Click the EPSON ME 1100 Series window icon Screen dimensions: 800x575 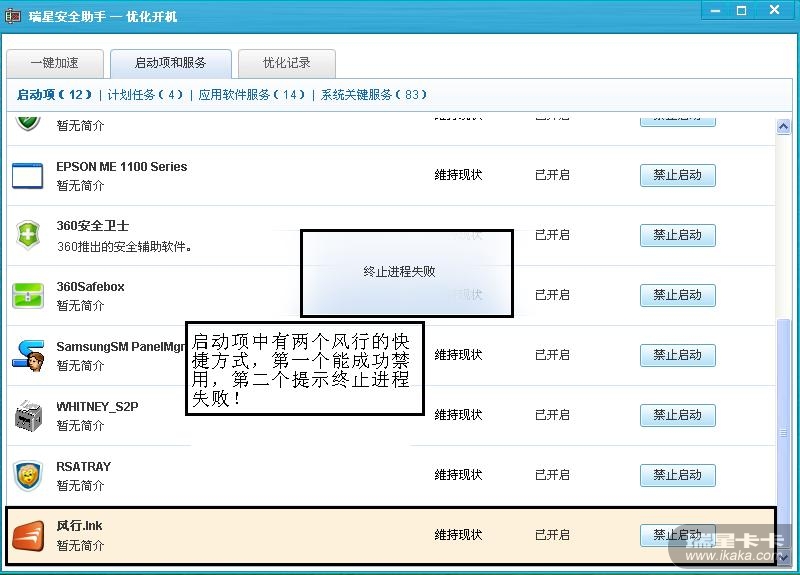(27, 176)
